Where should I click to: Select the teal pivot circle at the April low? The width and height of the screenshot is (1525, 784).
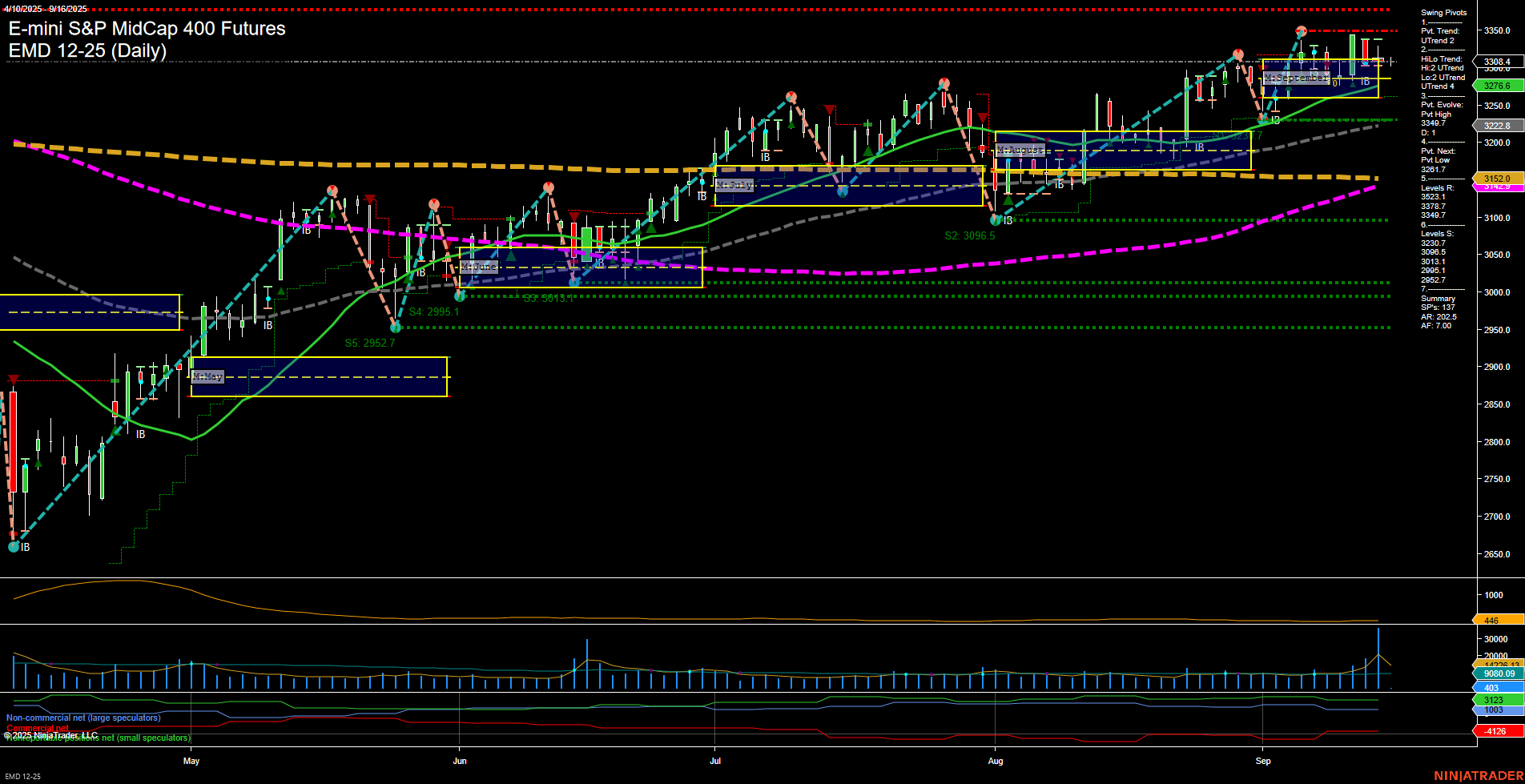coord(14,547)
